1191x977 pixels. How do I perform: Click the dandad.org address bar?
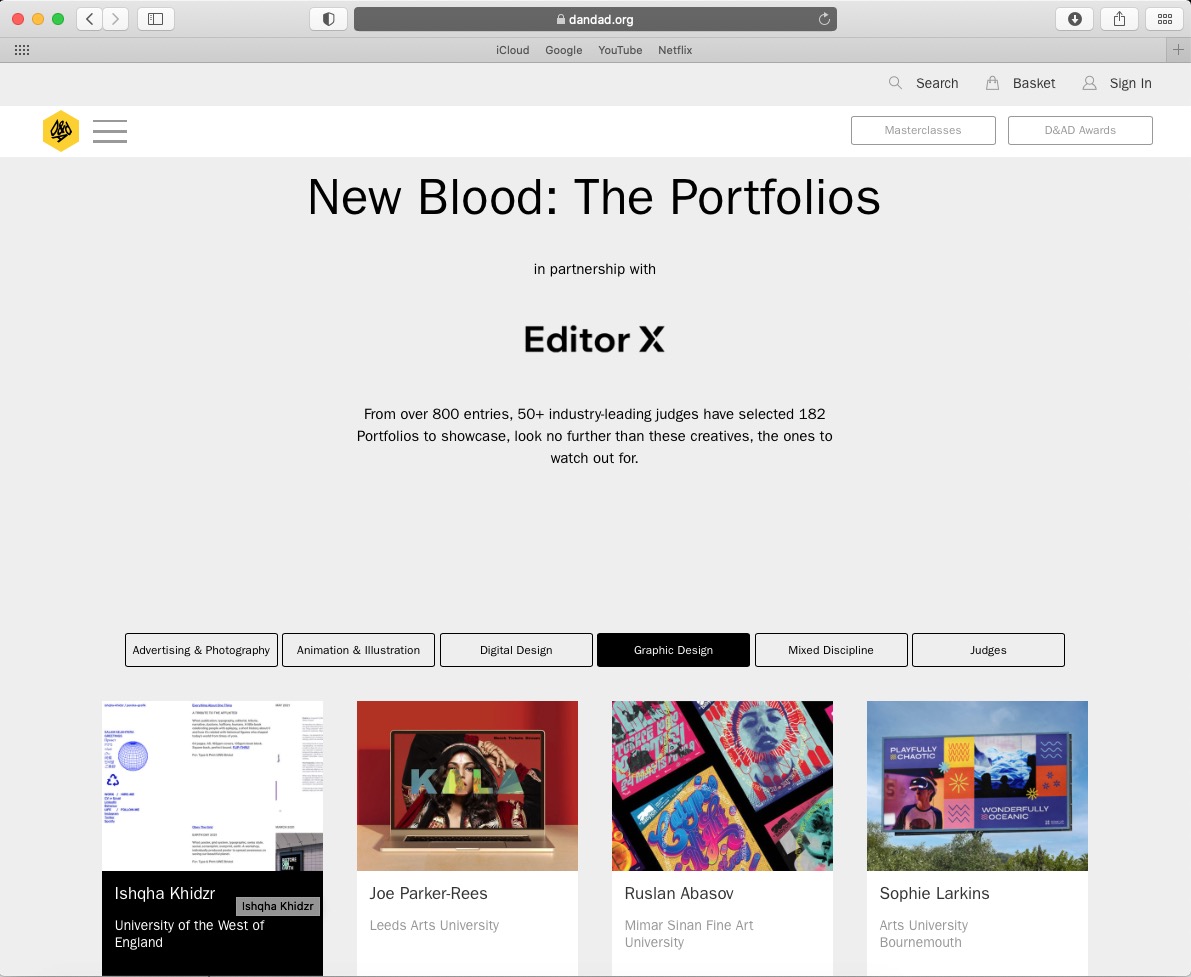tap(595, 19)
